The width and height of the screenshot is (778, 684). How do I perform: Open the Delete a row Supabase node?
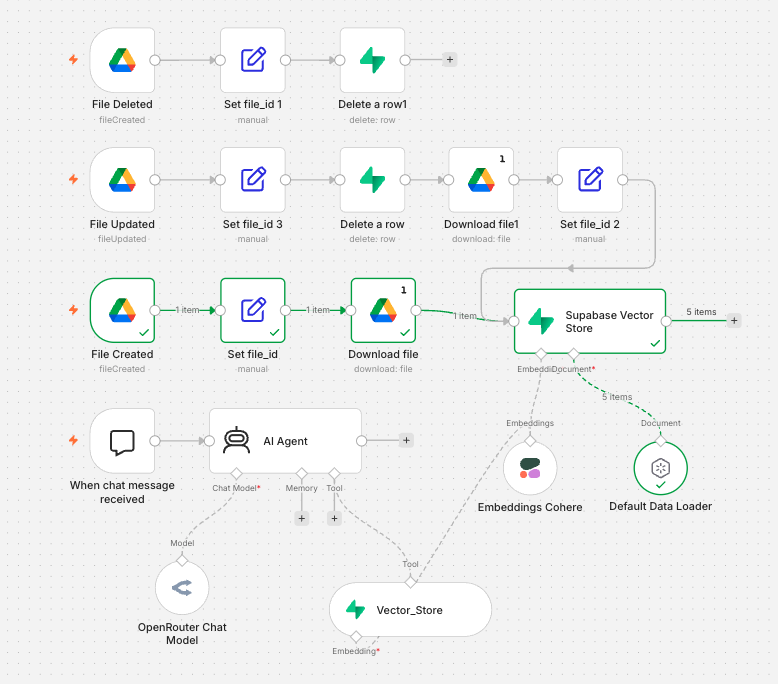[372, 180]
